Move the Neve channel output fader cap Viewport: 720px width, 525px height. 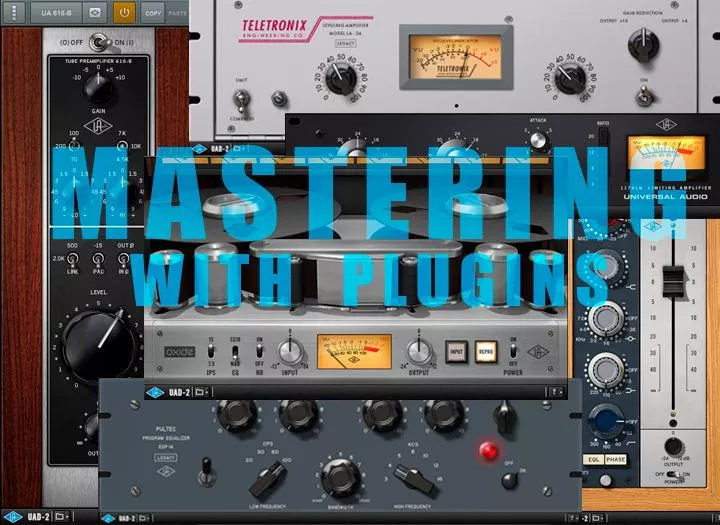[673, 281]
